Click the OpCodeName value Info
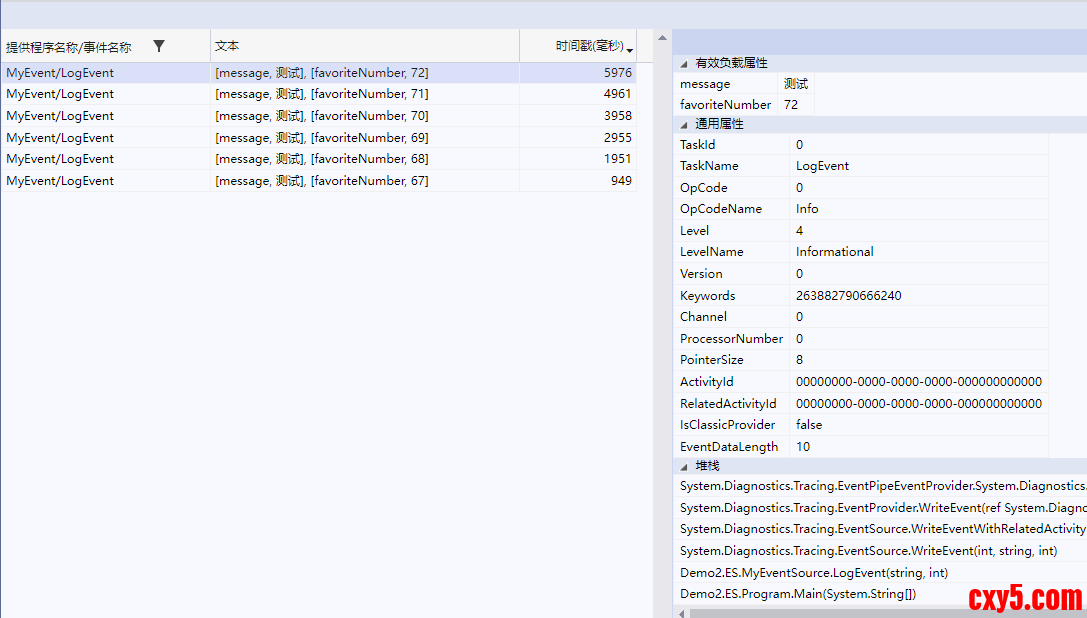Screen dimensions: 1087x618 (x=807, y=209)
